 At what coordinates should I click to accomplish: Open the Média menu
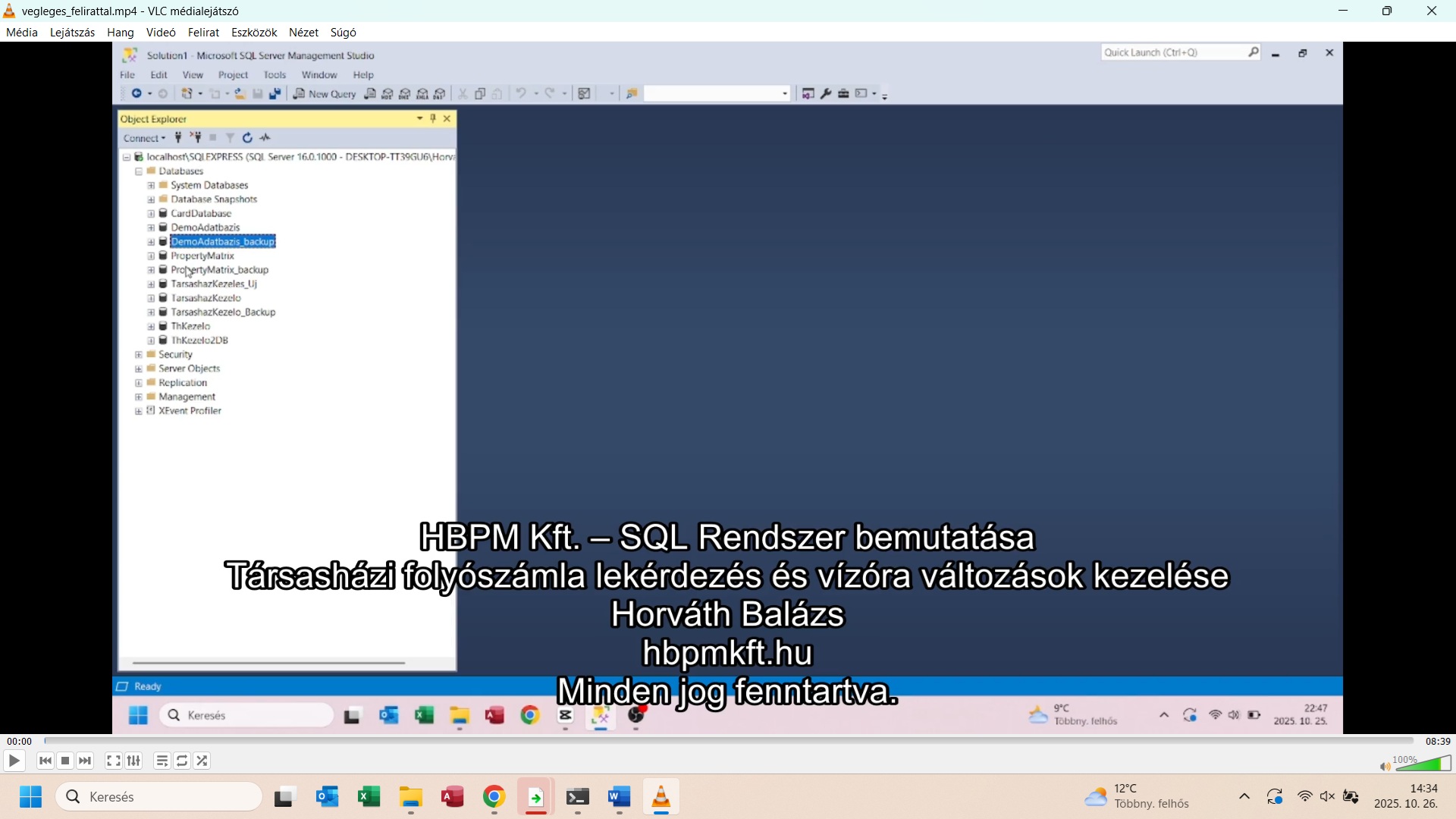tap(22, 33)
